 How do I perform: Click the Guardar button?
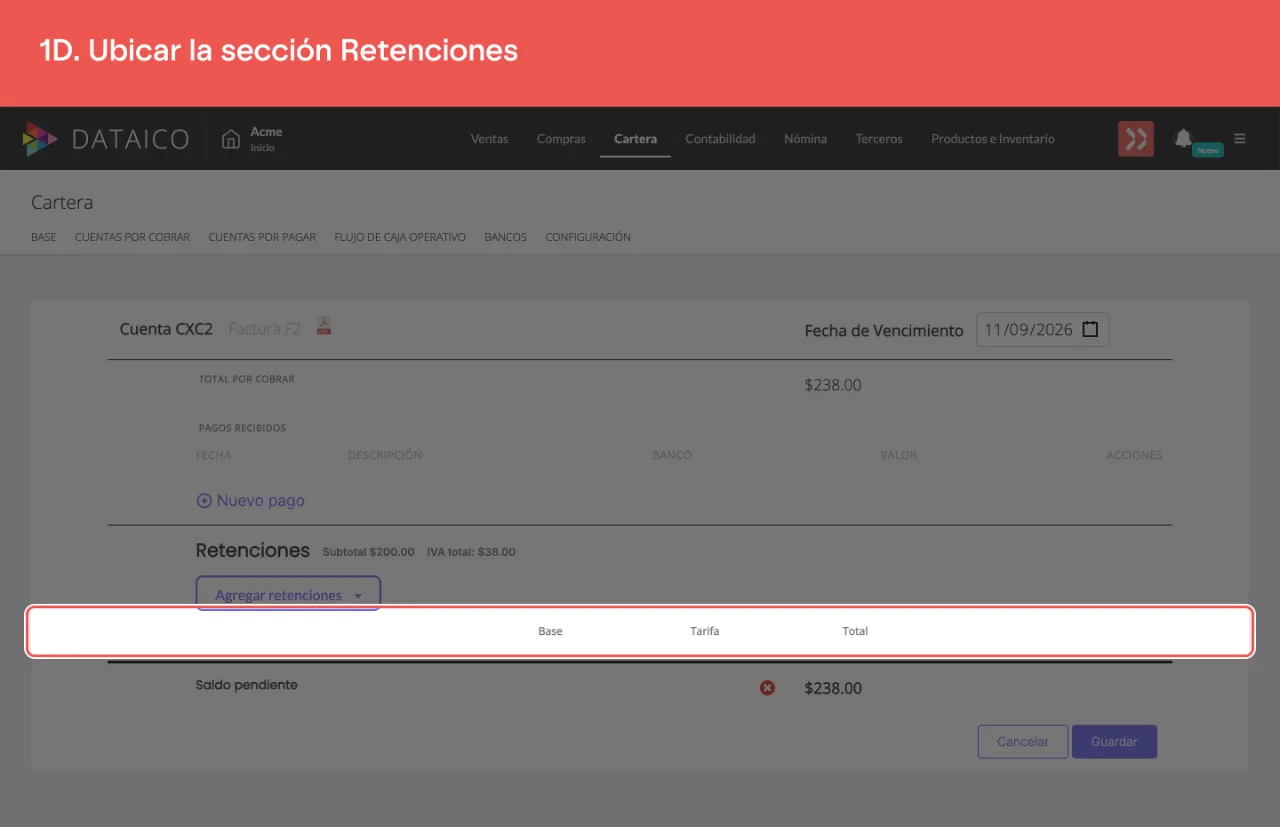coord(1114,742)
